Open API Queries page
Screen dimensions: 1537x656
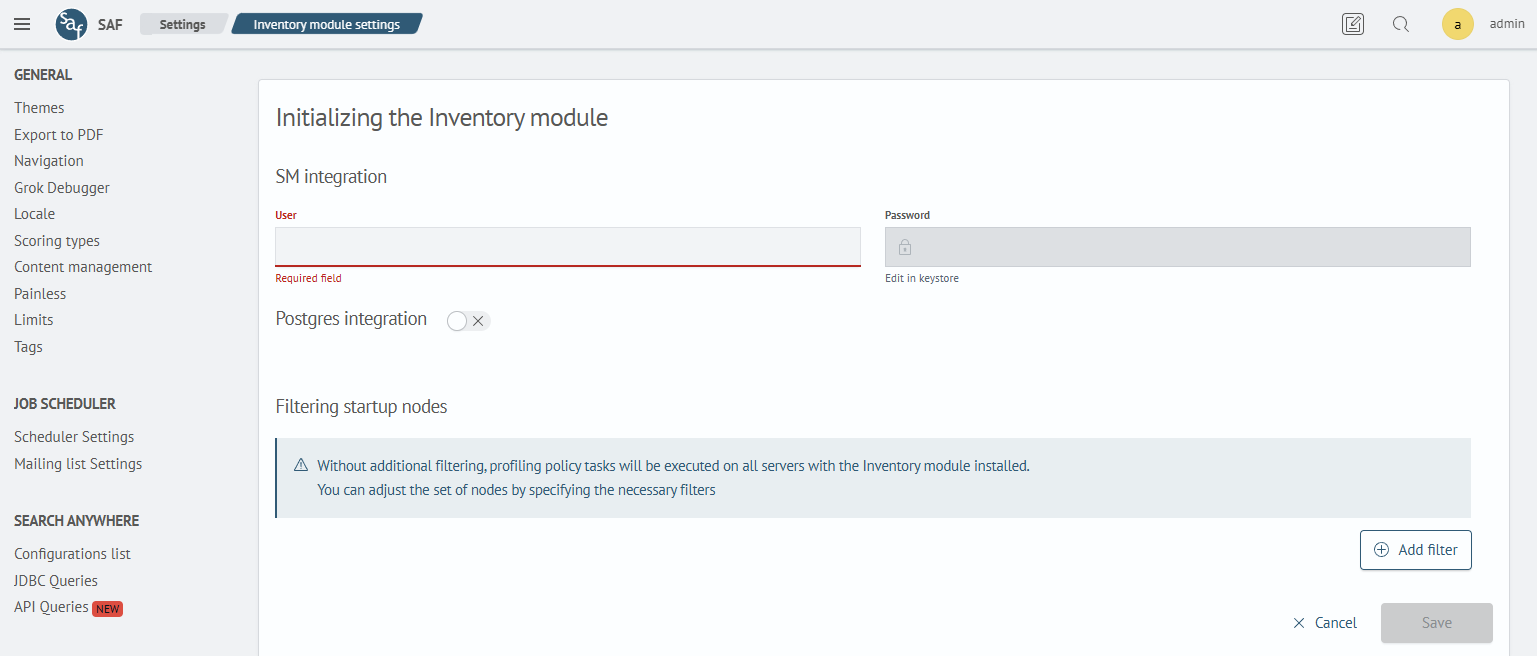click(51, 607)
